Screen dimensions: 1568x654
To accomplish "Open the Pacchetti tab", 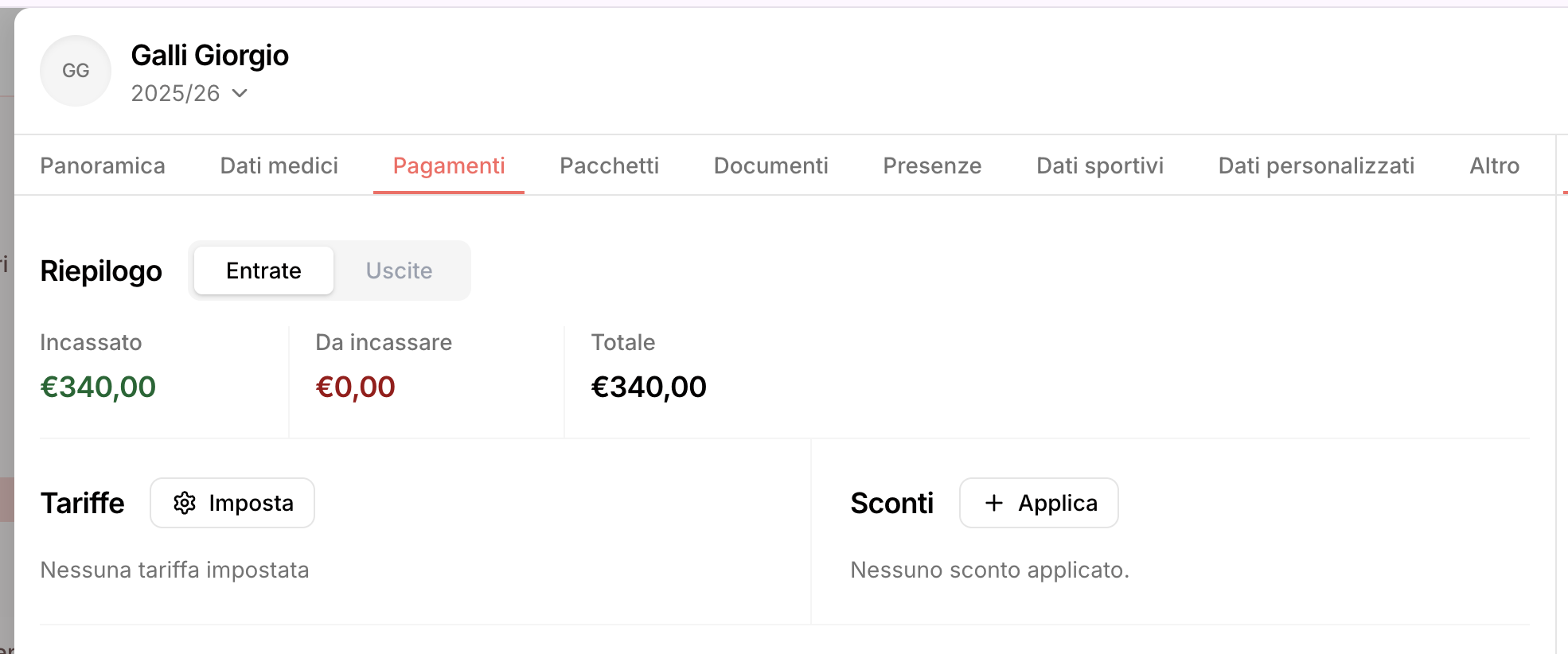I will tap(610, 165).
